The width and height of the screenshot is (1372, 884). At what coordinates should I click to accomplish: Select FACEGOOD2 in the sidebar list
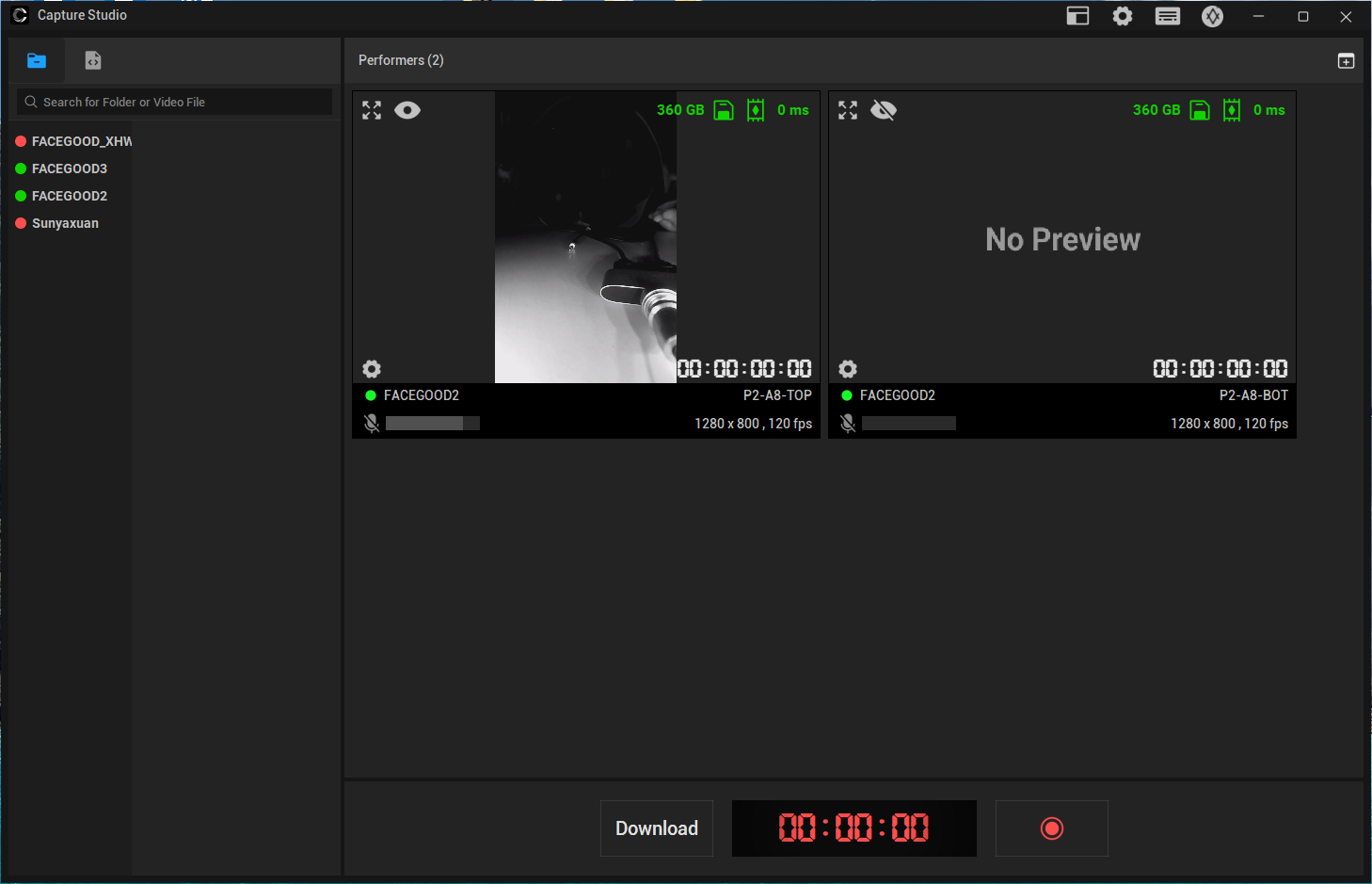coord(62,196)
